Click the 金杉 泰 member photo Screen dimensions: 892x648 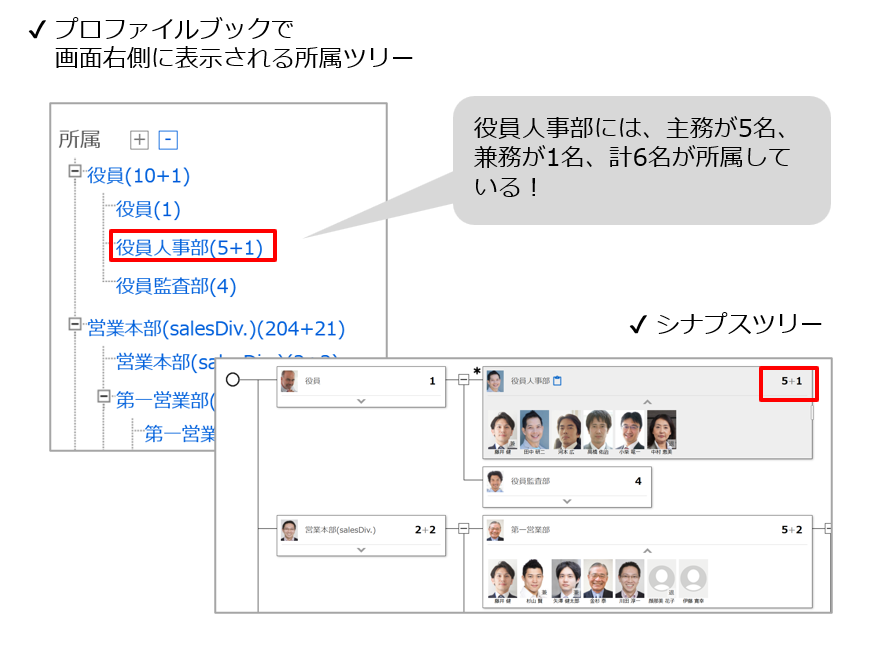click(598, 579)
